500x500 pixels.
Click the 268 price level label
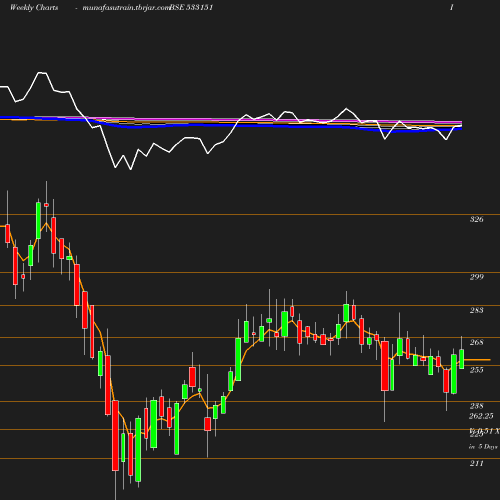pyautogui.click(x=476, y=342)
